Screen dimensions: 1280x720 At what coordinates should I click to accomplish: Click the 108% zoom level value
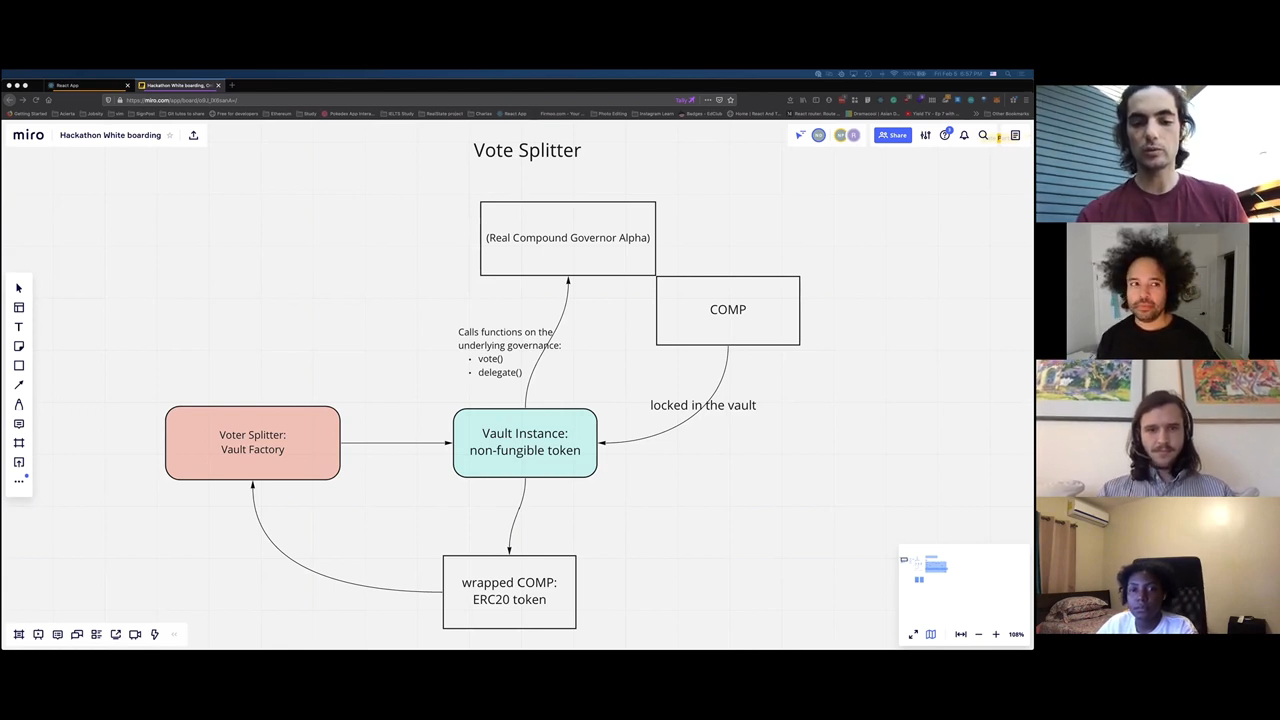[1016, 634]
